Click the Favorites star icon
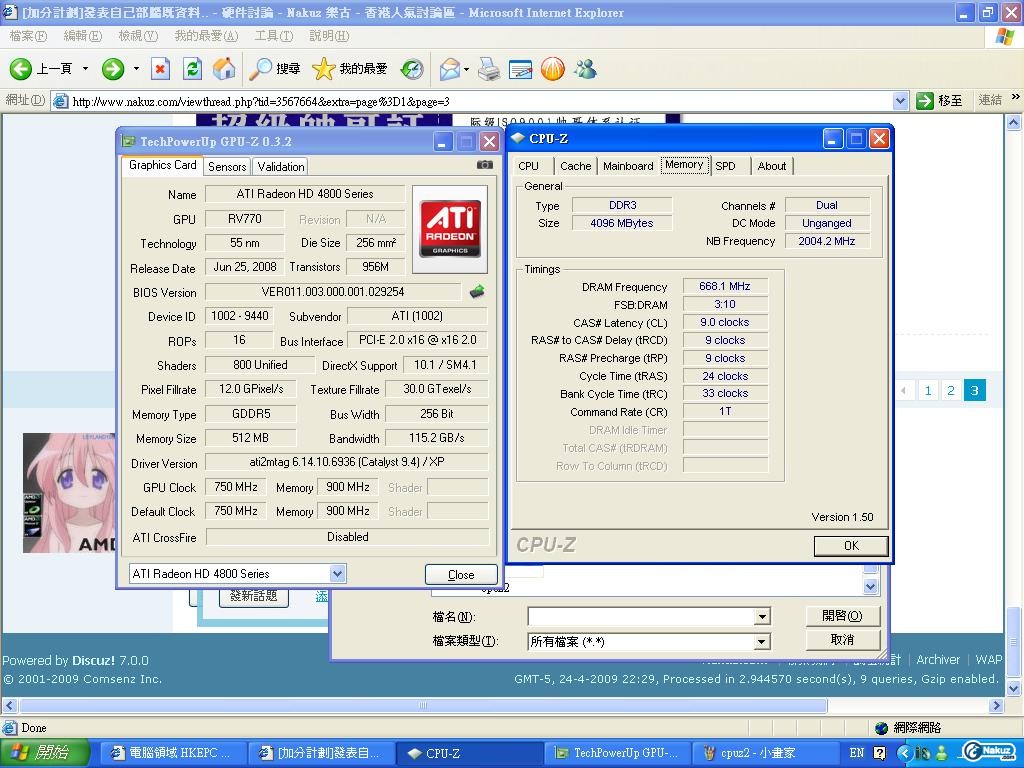The height and width of the screenshot is (768, 1024). (x=323, y=68)
